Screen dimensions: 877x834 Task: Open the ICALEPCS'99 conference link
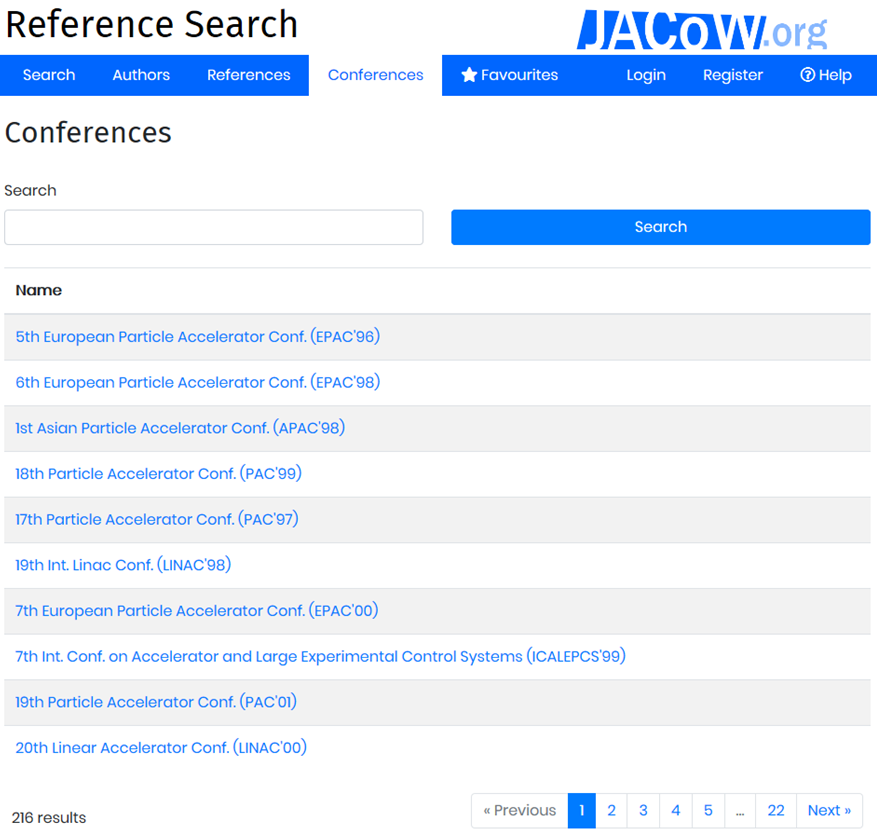point(320,656)
